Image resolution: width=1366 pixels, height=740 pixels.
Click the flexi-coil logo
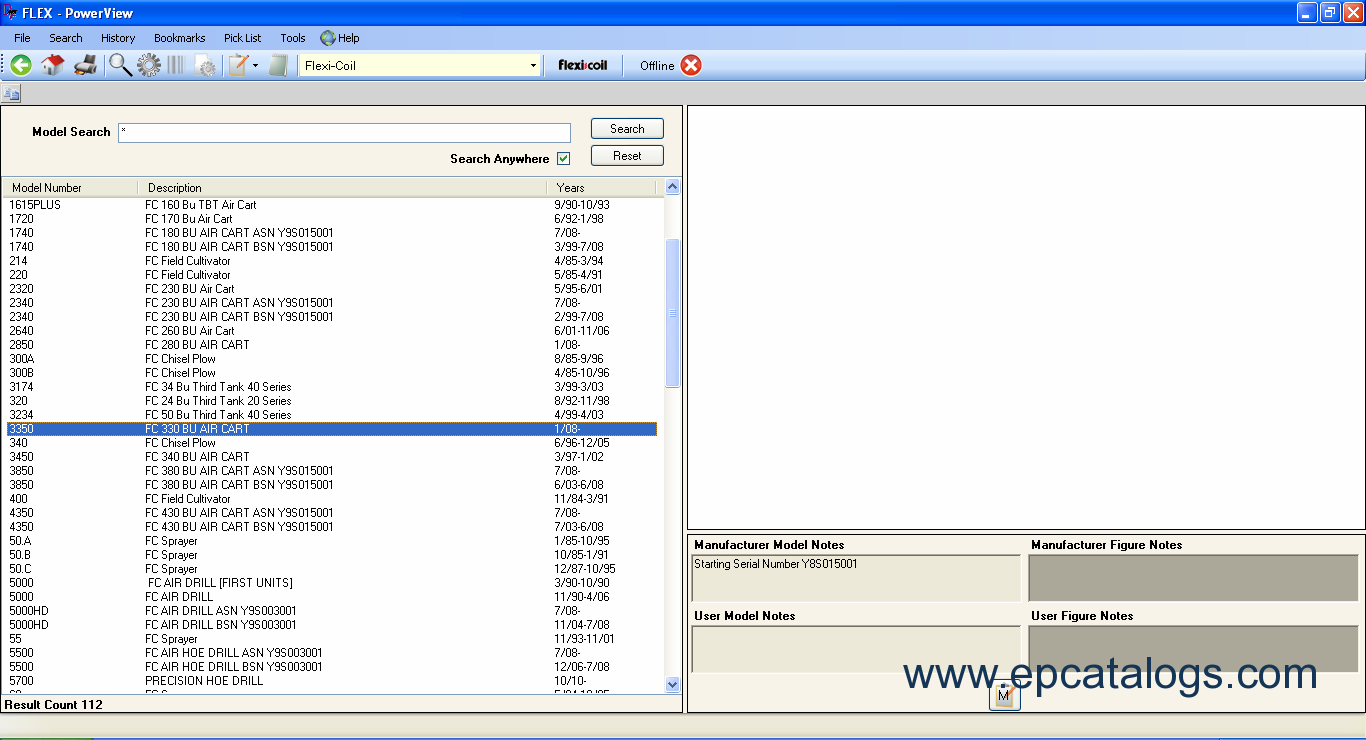[x=582, y=65]
